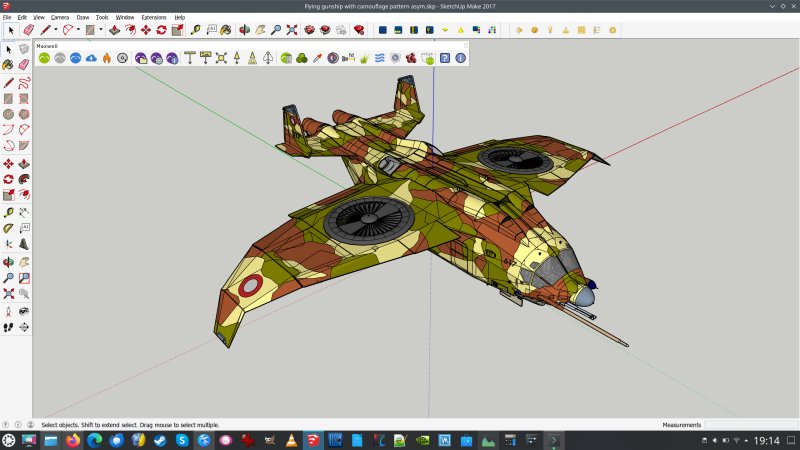Pick the Tape Measure tool
Viewport: 800px width, 450px height.
pyautogui.click(x=195, y=30)
